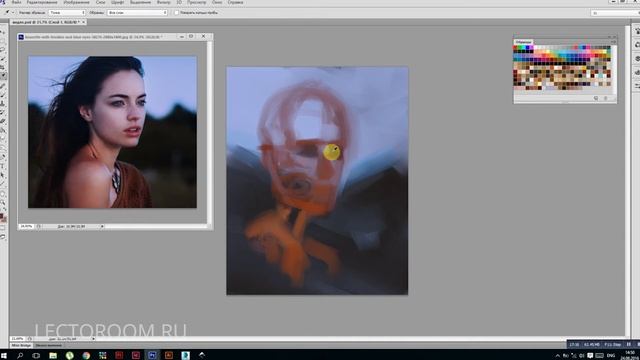
Task: Select the Pen tool
Action: [x=3, y=157]
